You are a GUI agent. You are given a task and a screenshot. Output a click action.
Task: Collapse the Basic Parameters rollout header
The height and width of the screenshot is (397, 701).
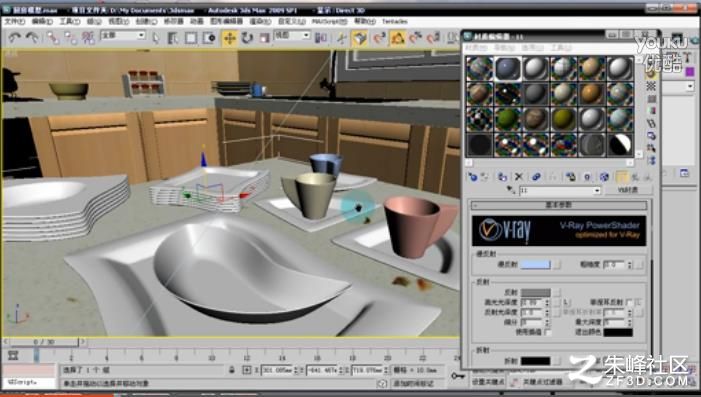559,205
